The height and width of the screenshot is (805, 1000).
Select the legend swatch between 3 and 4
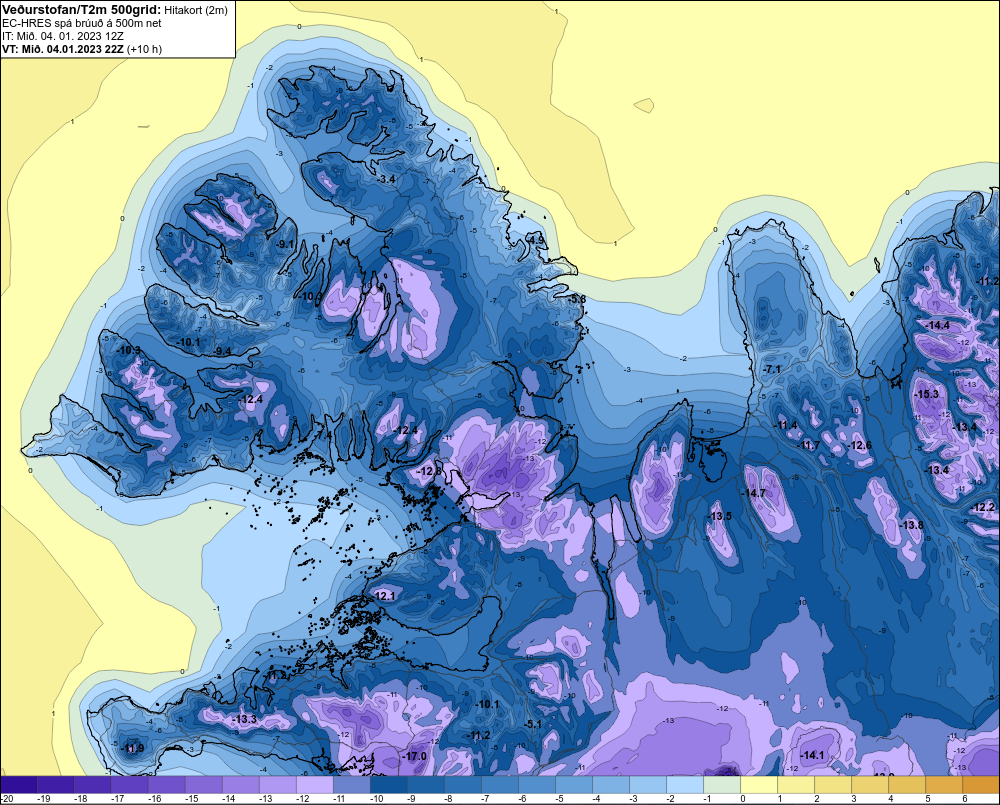[x=869, y=785]
